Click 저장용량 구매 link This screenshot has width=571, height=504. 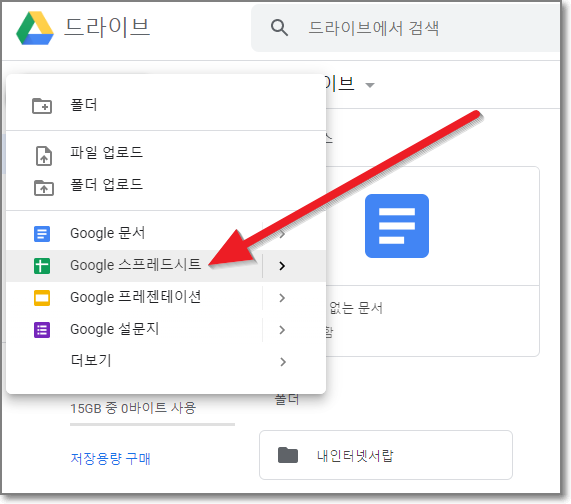110,458
